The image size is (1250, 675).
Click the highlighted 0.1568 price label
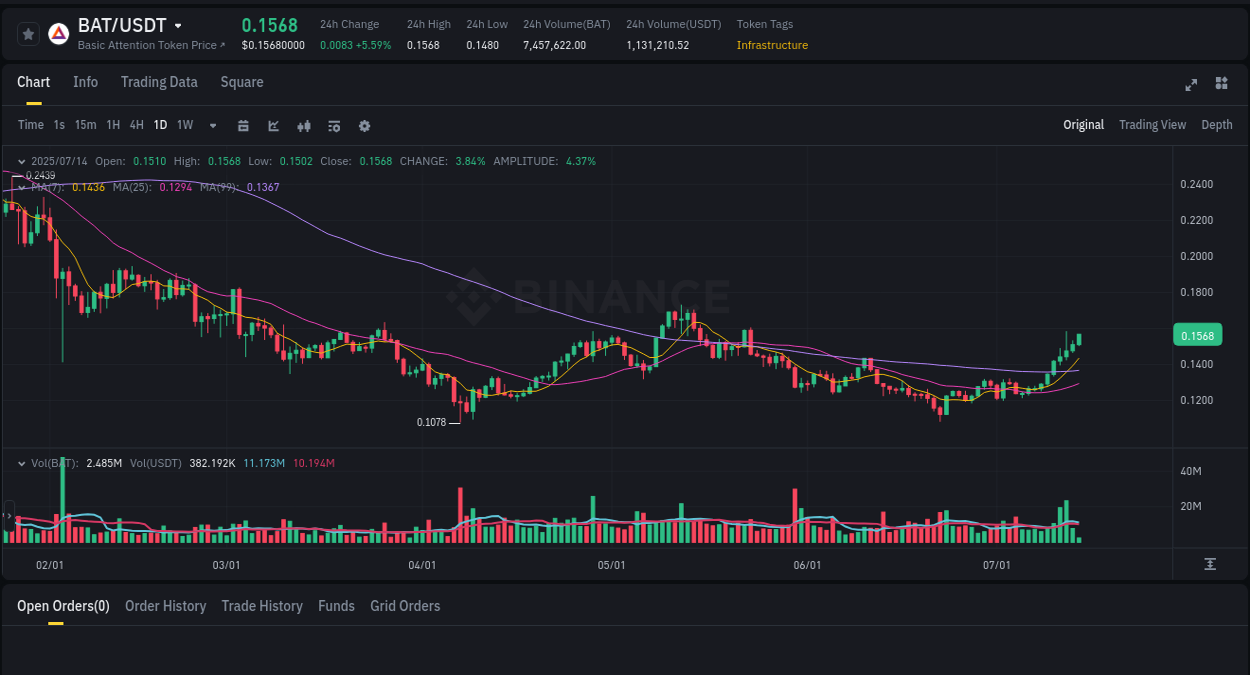1197,335
